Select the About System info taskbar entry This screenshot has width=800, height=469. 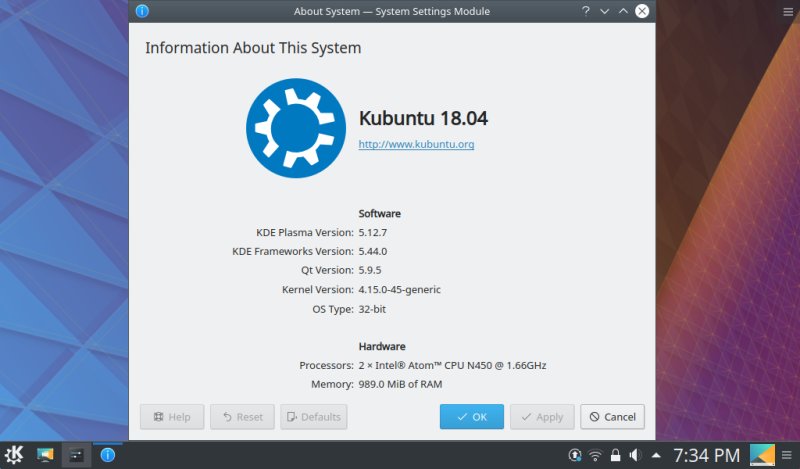click(x=108, y=455)
